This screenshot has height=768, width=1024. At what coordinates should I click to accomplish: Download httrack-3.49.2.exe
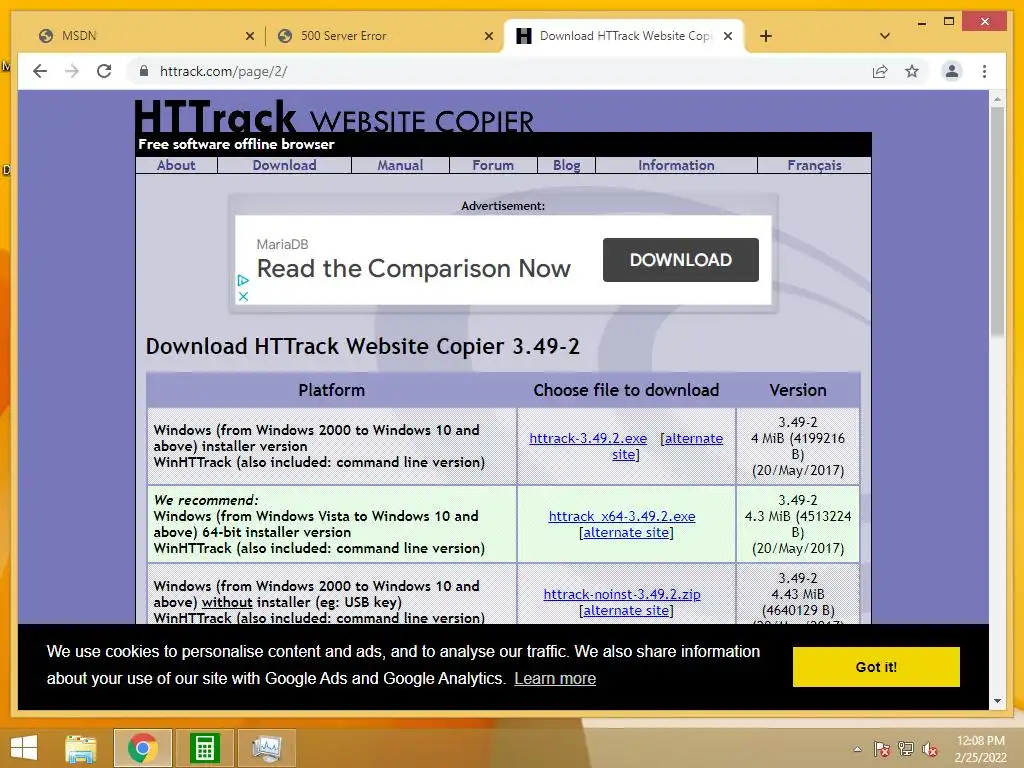tap(588, 438)
